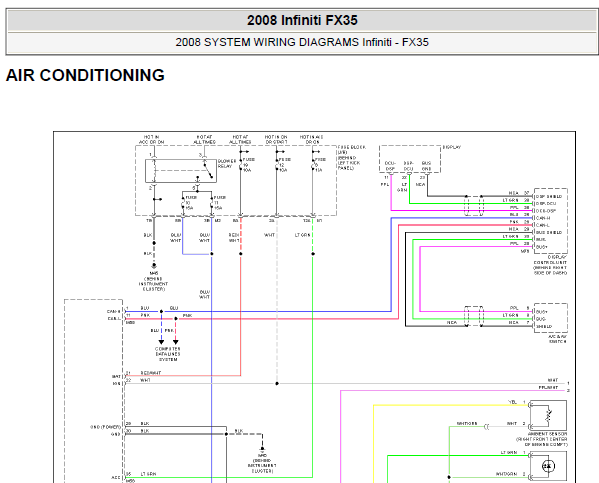
Task: Click the 'A/C & AV SWITCH' caption
Action: point(557,339)
